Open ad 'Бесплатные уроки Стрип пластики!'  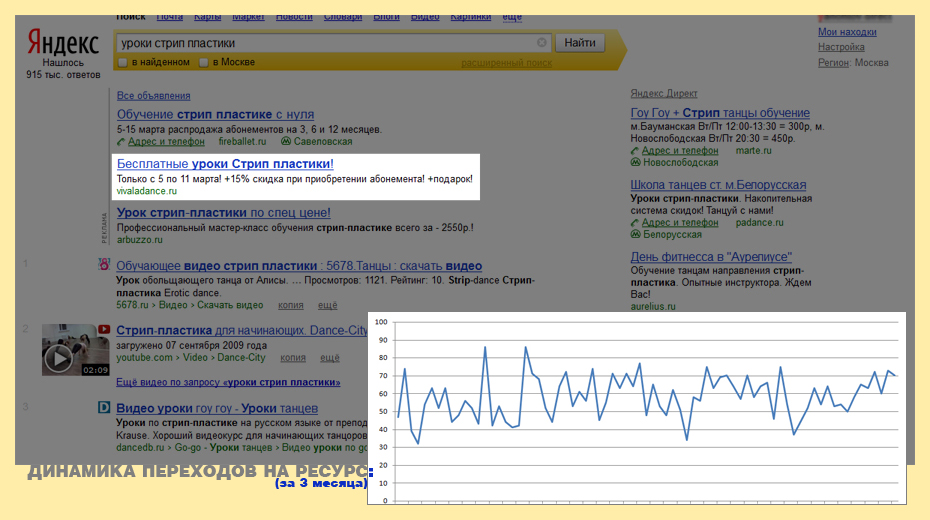225,164
